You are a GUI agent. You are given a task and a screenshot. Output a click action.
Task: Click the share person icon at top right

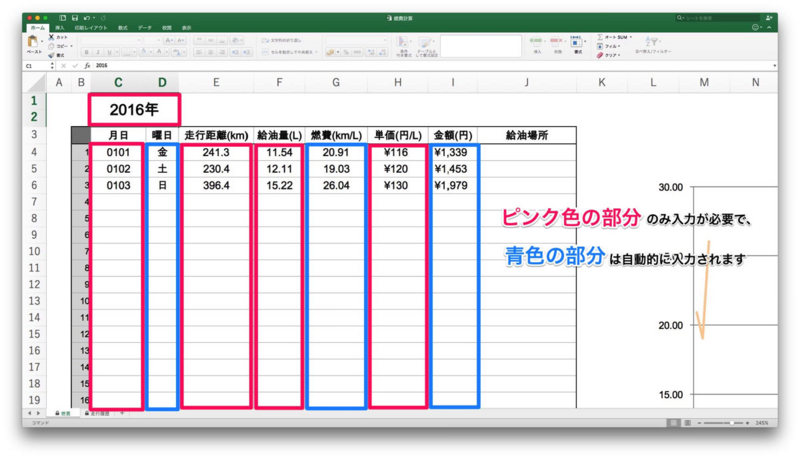pyautogui.click(x=769, y=18)
